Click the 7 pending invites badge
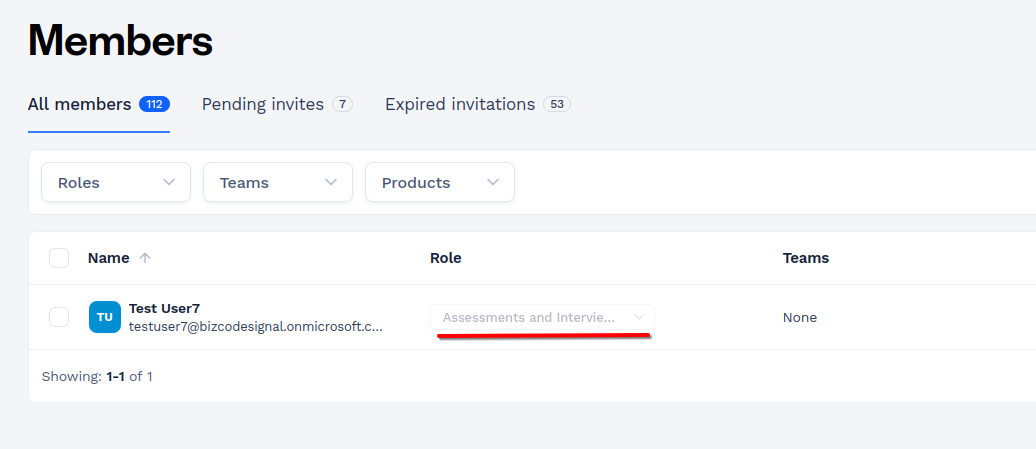Image resolution: width=1036 pixels, height=449 pixels. [x=342, y=104]
